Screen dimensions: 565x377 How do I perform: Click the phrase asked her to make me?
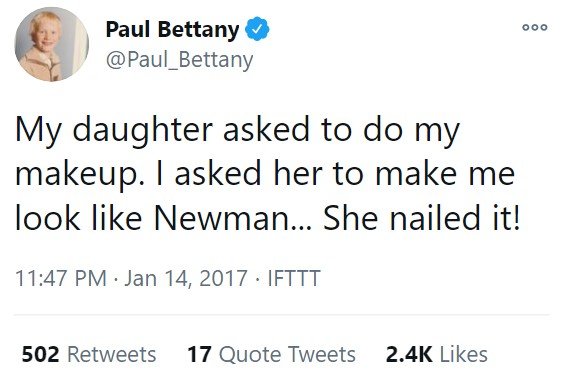[344, 174]
